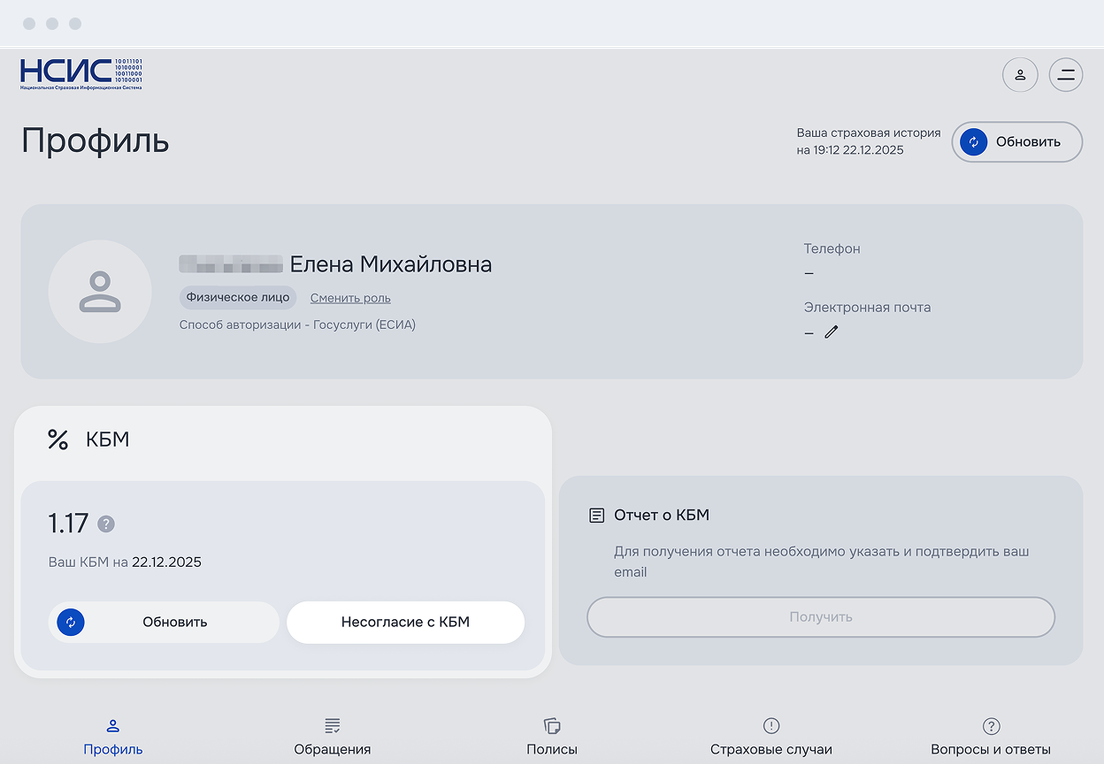
Task: Go to the Полисы tab
Action: [552, 737]
